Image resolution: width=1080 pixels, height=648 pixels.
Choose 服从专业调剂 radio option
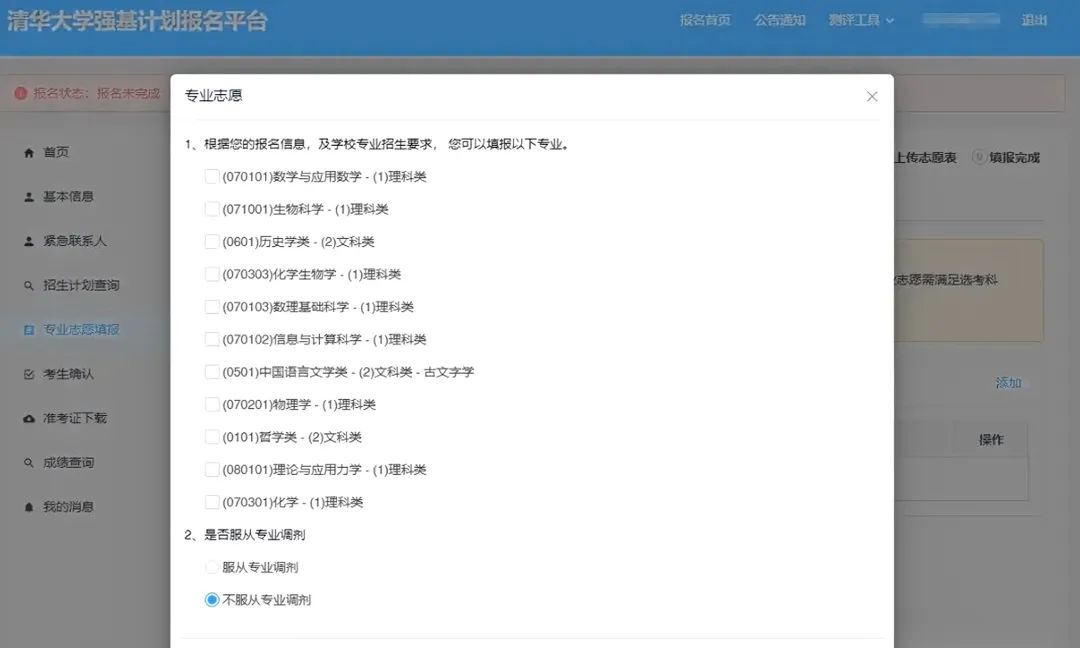pyautogui.click(x=212, y=567)
